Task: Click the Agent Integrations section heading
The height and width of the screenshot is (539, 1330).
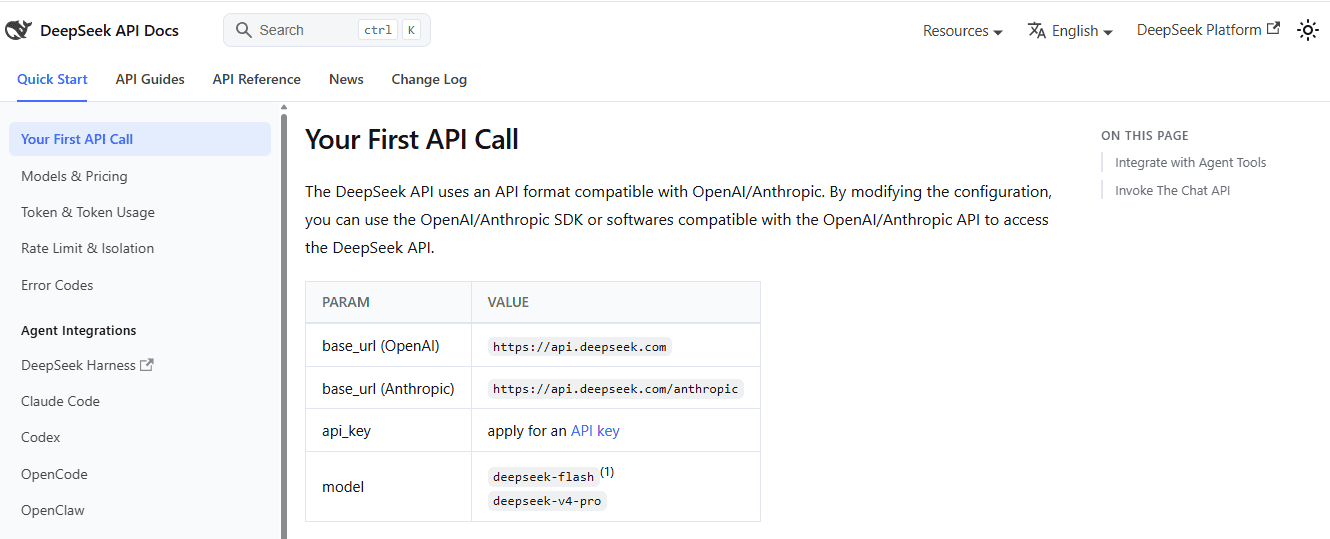Action: pos(78,330)
